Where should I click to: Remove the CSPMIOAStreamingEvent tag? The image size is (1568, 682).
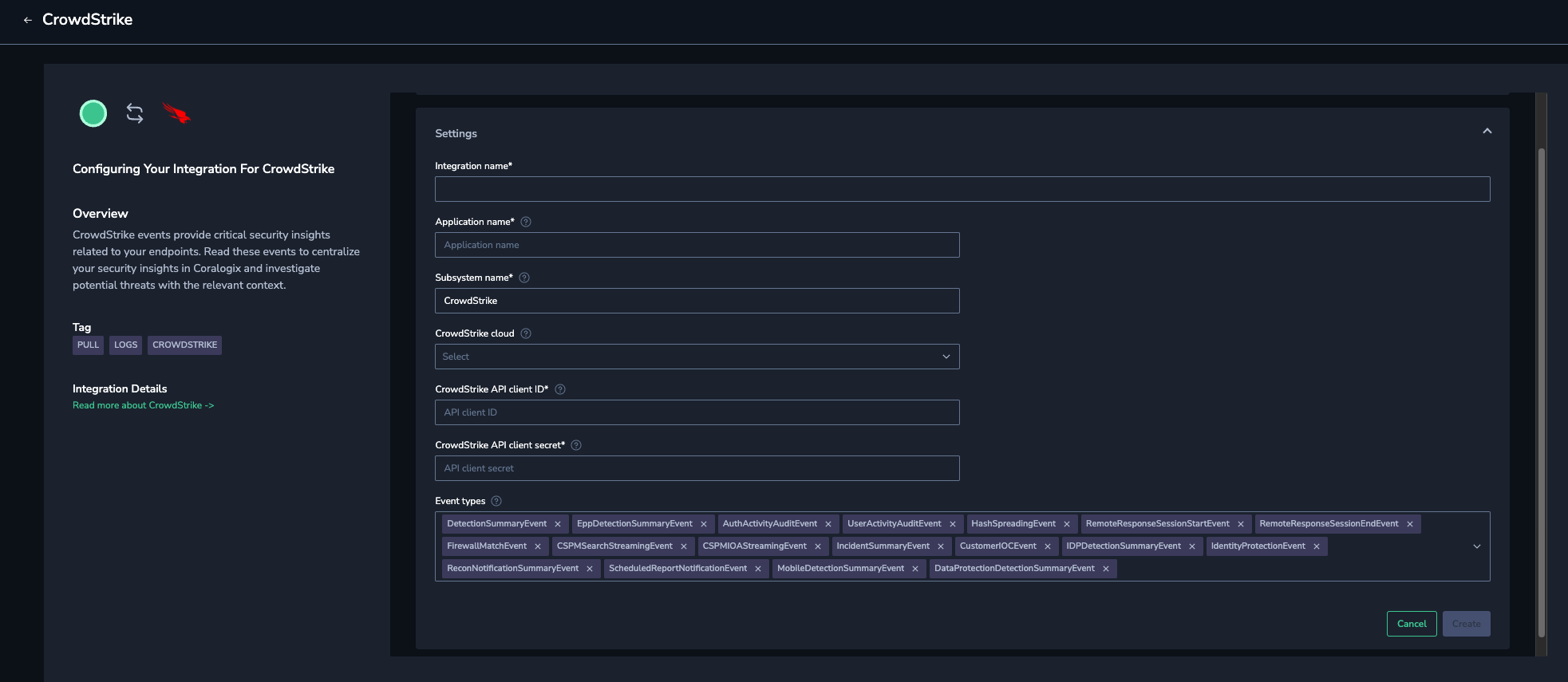(x=818, y=546)
